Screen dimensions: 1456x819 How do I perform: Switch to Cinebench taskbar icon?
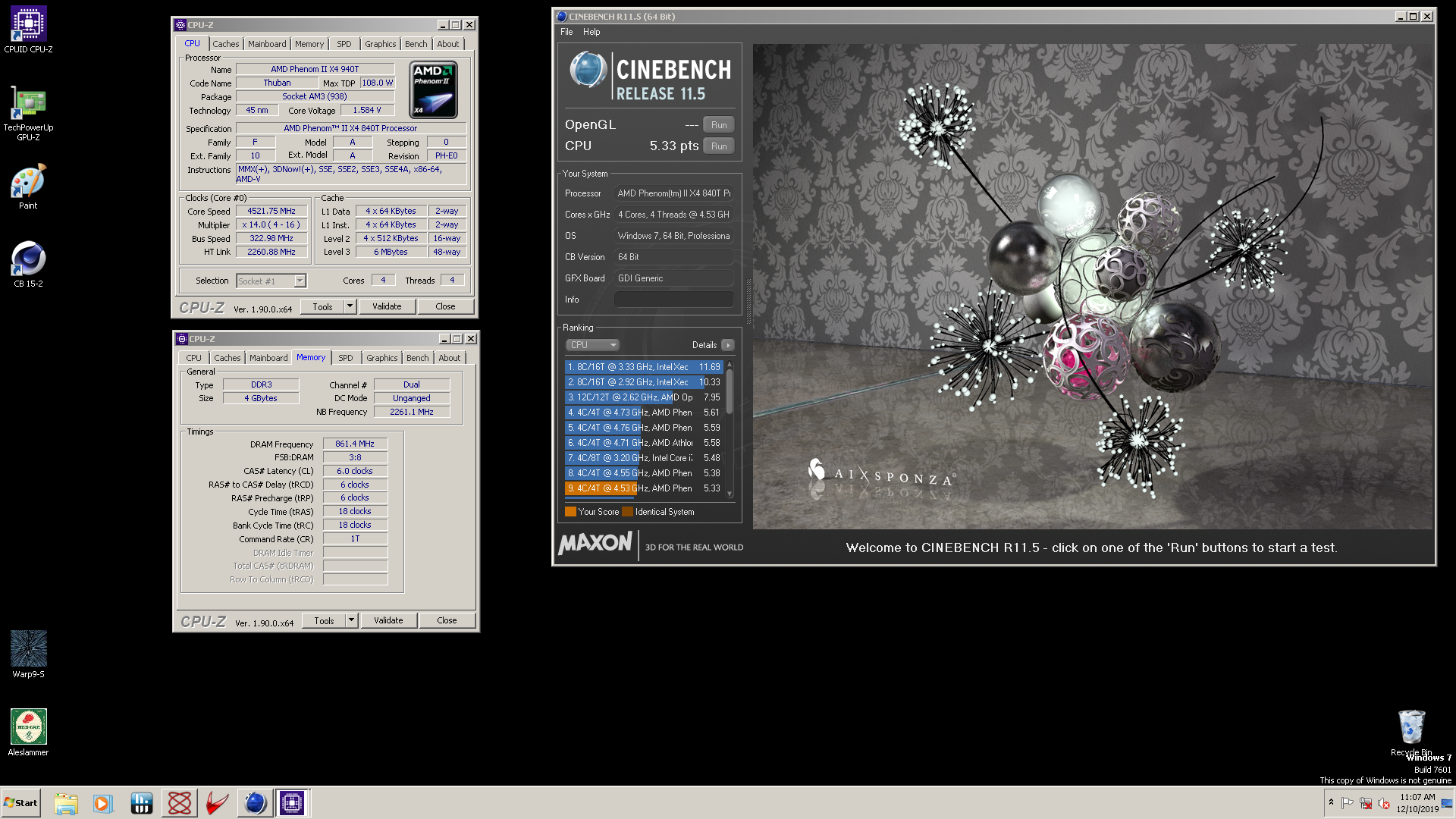pos(255,803)
